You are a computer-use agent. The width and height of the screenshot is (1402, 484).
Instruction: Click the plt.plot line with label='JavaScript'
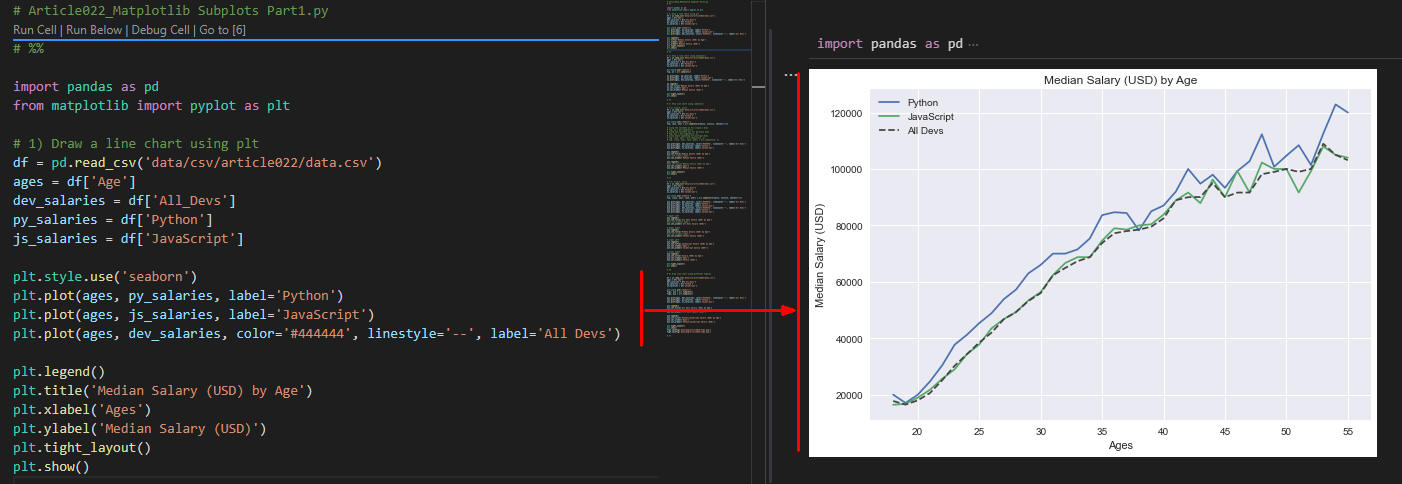tap(194, 315)
